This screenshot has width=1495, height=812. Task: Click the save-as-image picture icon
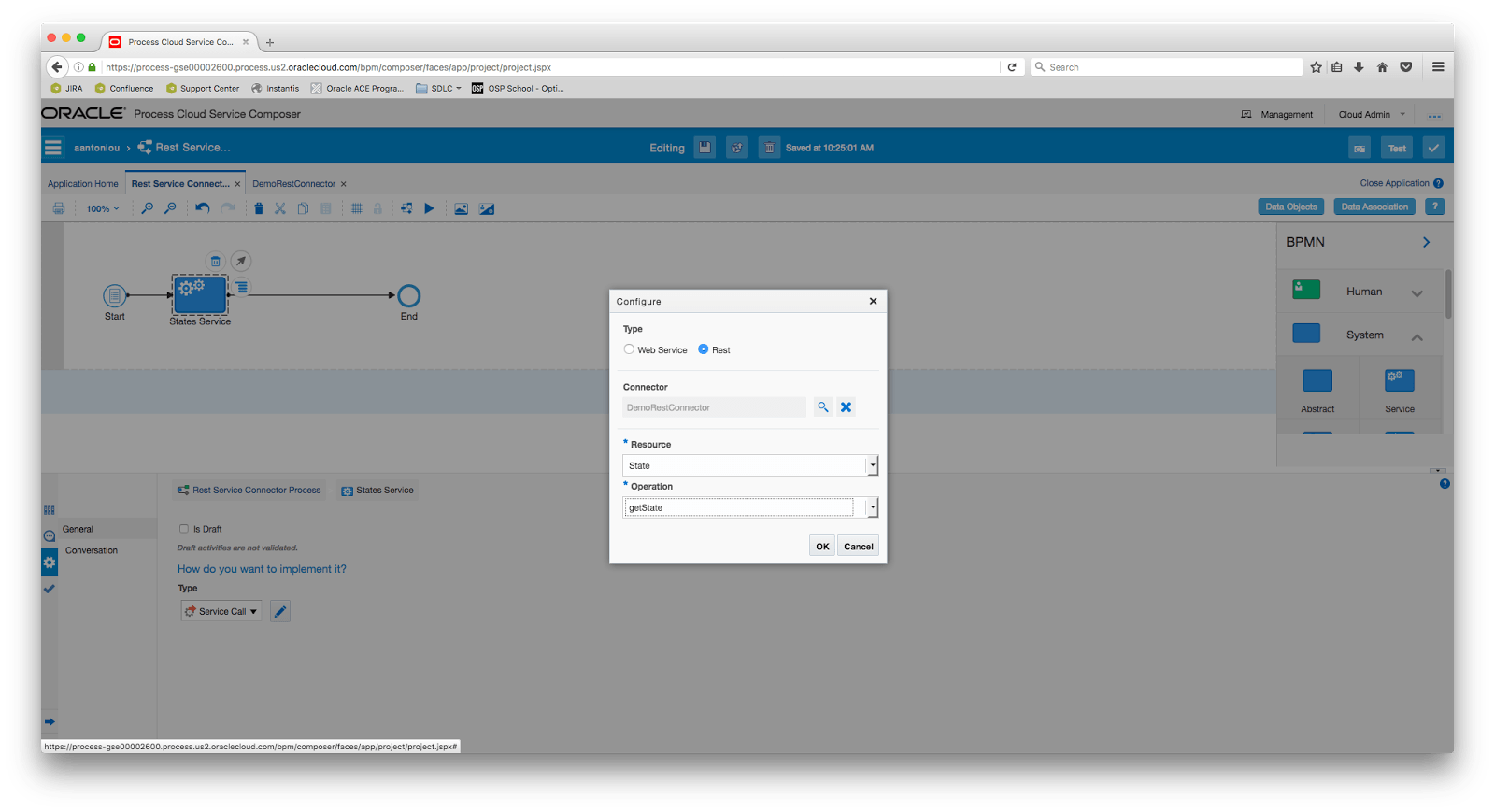click(461, 208)
